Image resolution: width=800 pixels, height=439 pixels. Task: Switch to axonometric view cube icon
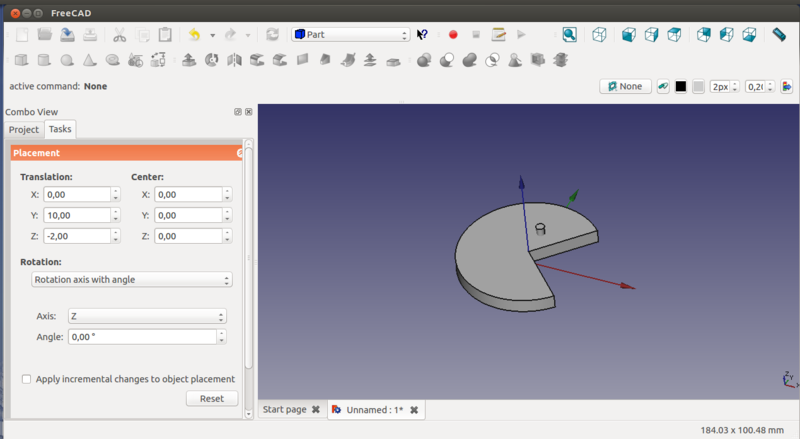tap(599, 34)
